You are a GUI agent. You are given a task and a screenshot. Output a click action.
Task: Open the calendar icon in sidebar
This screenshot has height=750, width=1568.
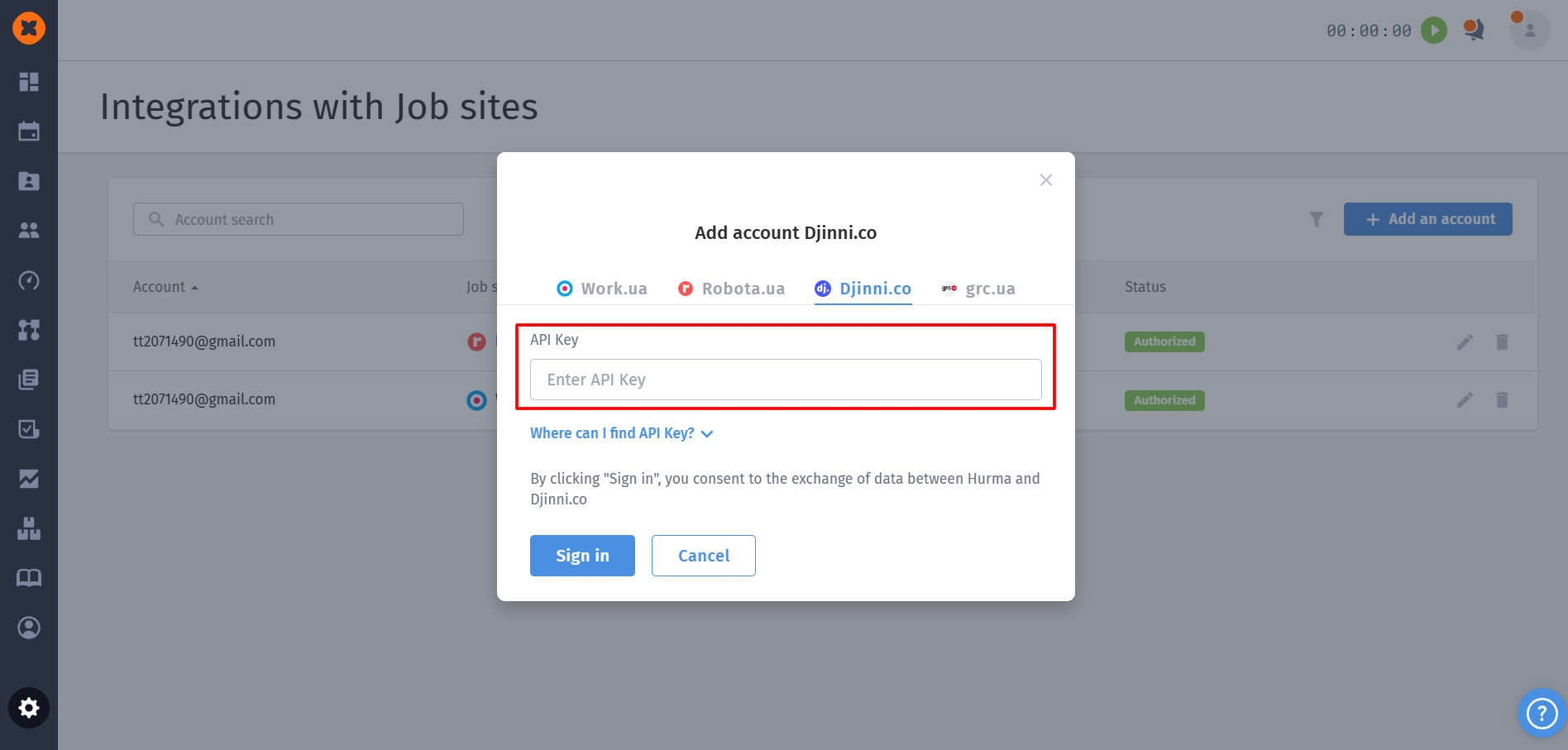tap(29, 131)
